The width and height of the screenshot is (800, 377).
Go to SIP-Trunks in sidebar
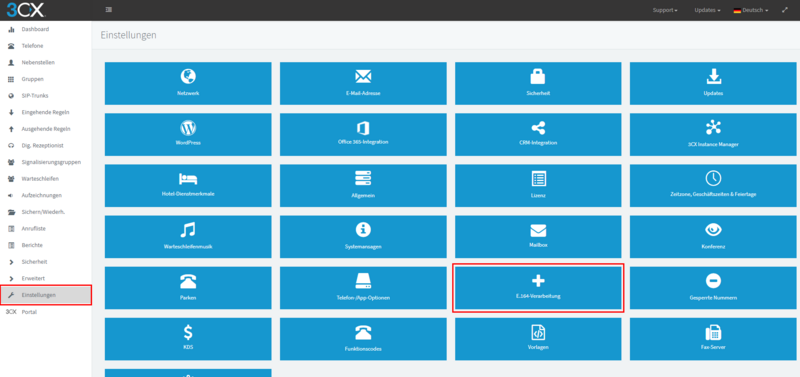click(46, 95)
